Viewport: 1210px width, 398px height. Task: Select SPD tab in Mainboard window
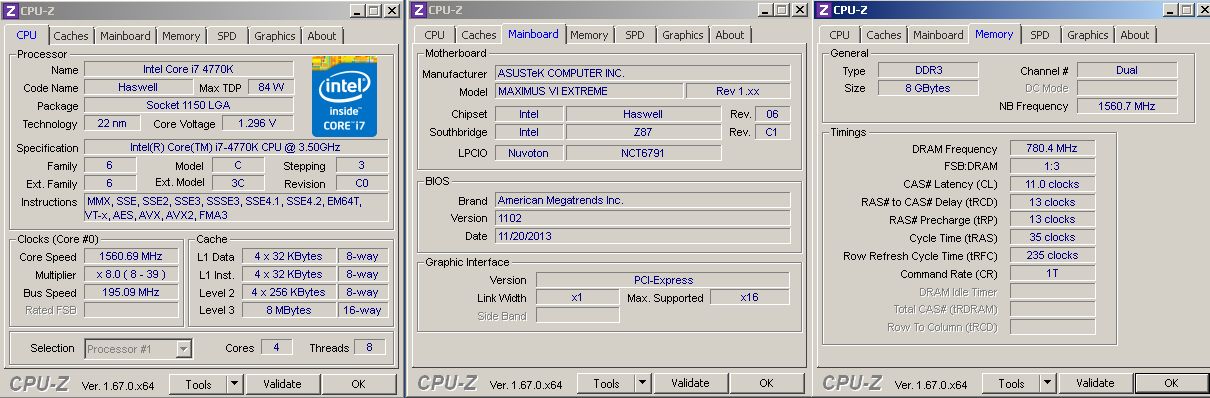tap(635, 35)
